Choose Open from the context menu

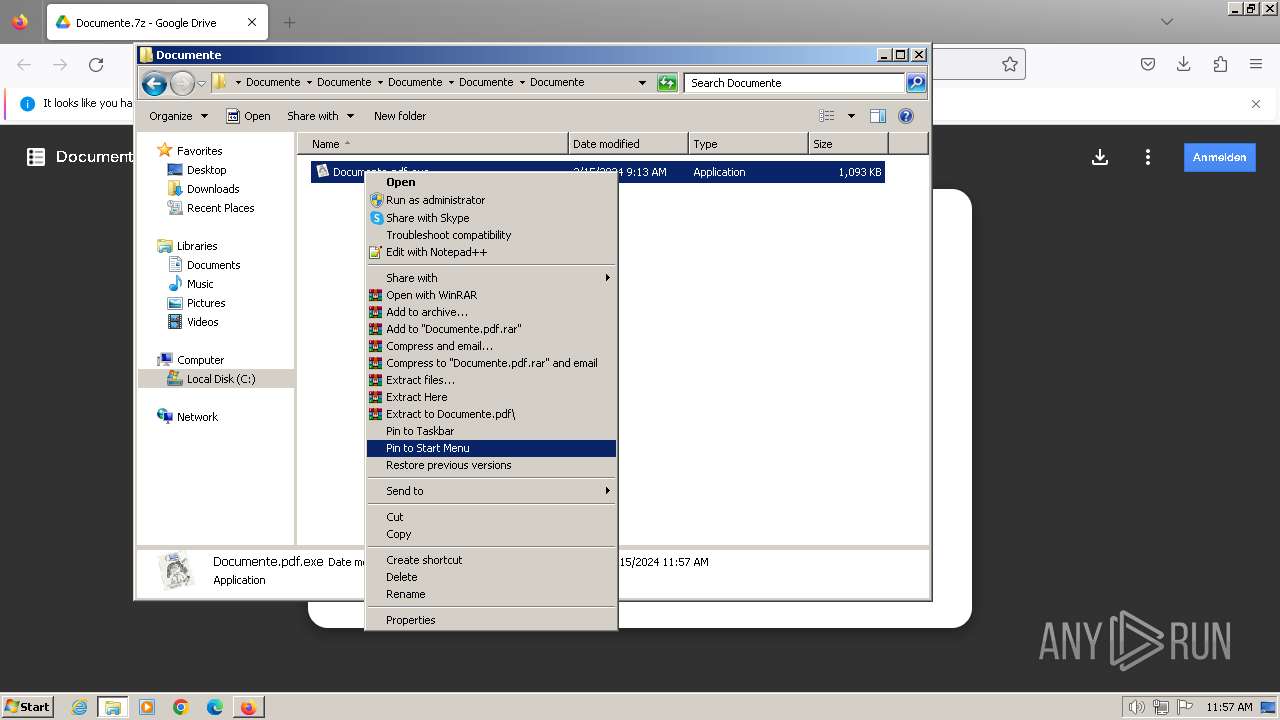[491, 182]
